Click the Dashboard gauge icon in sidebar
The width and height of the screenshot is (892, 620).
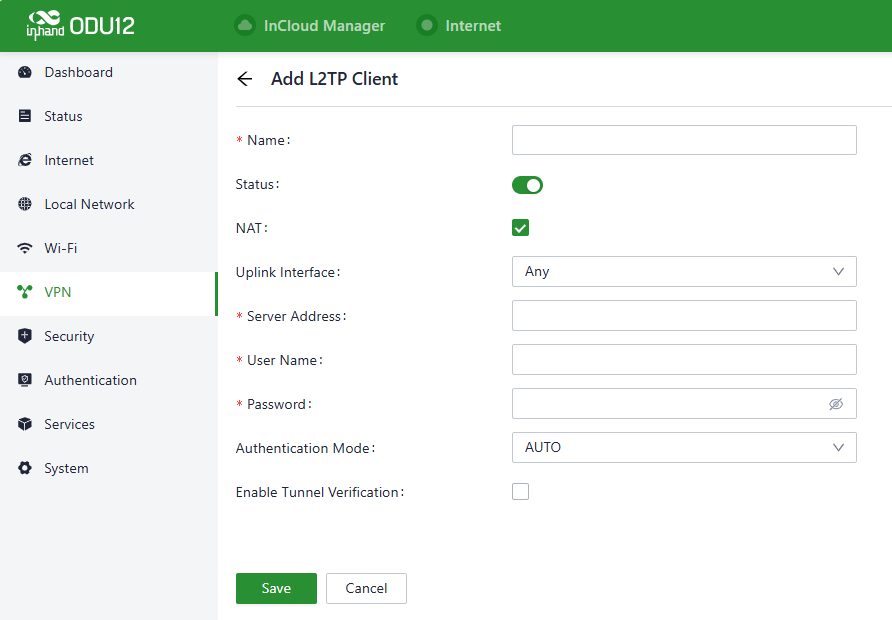pos(25,72)
